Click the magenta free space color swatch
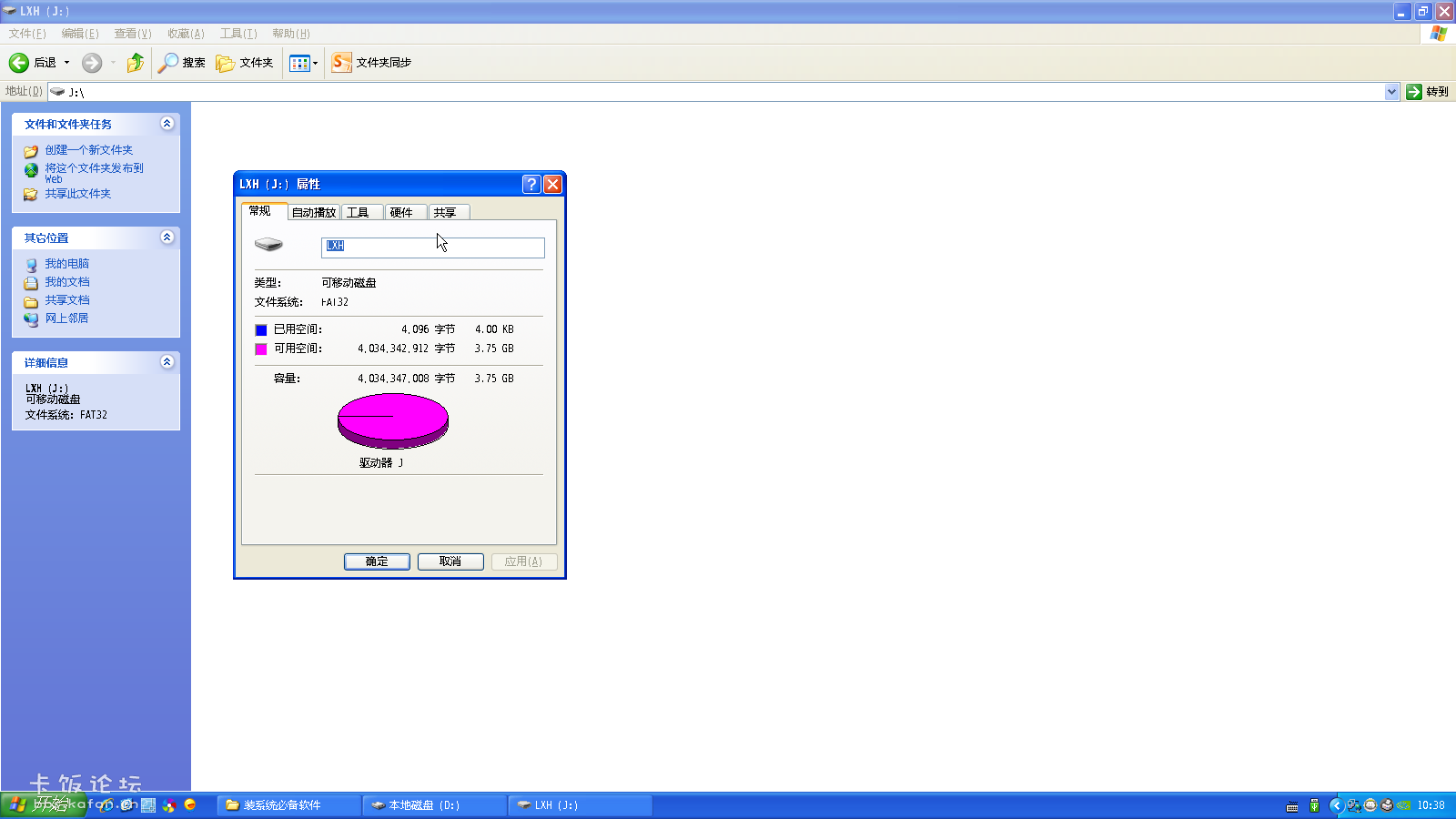Viewport: 1456px width, 819px height. pos(261,349)
